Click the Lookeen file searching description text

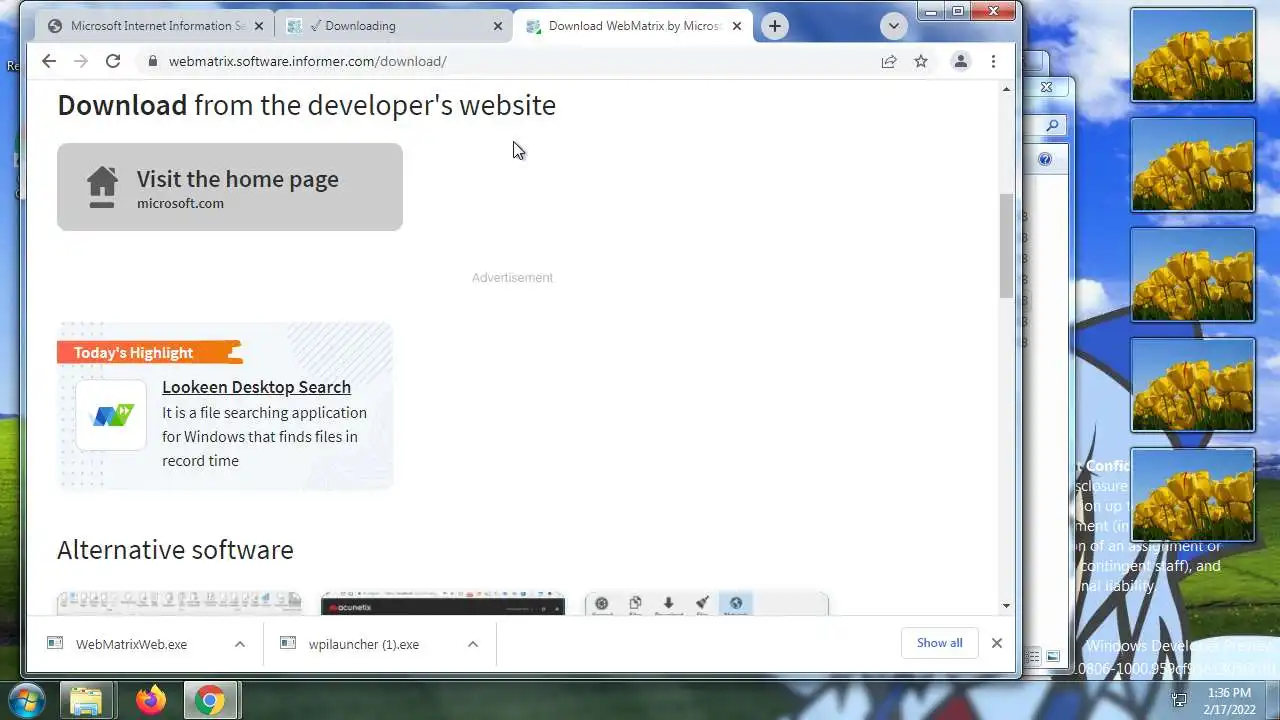click(264, 436)
